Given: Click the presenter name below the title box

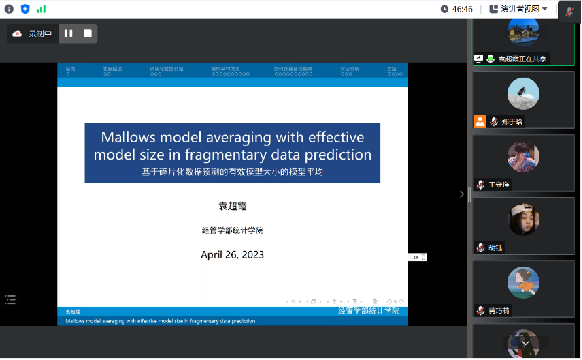Looking at the screenshot, I should 232,206.
